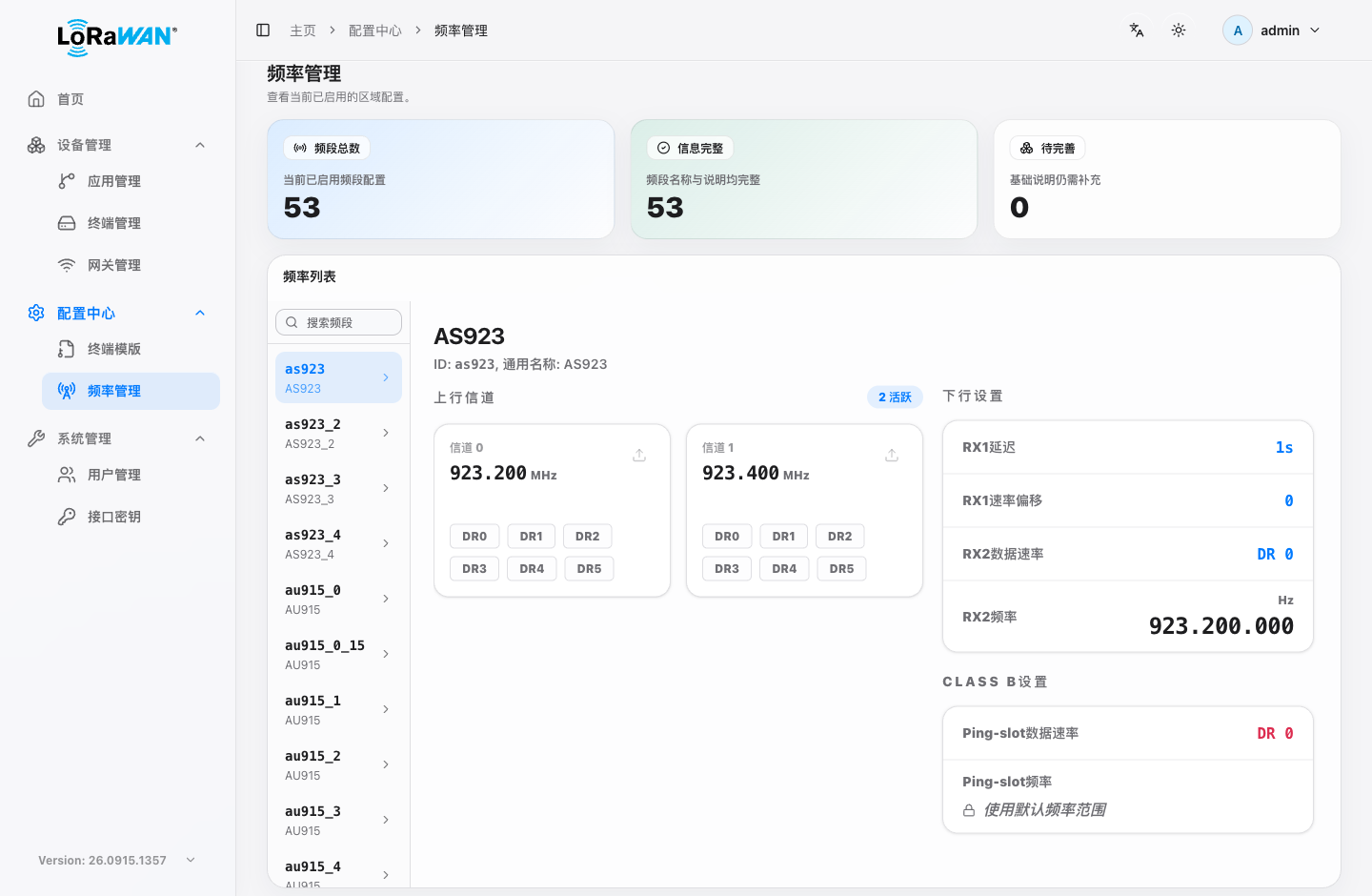Open the 首页 menu item
1372x896 pixels.
tap(117, 99)
